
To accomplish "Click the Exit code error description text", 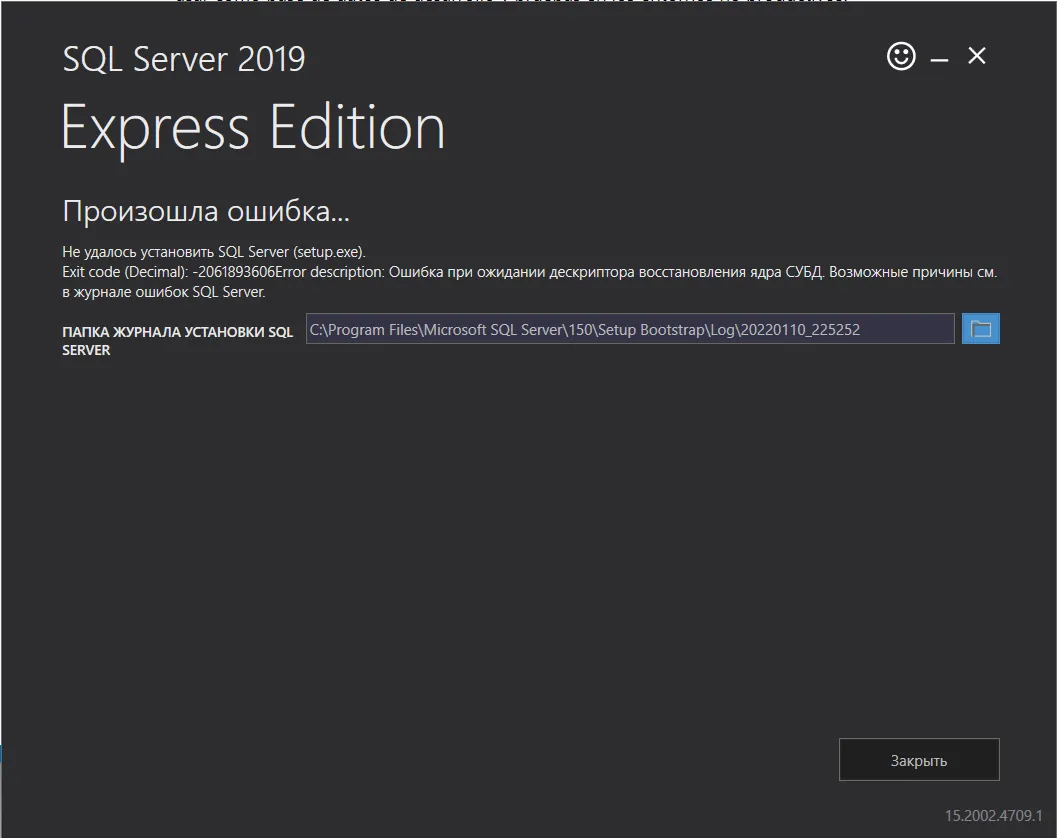I will pyautogui.click(x=529, y=282).
